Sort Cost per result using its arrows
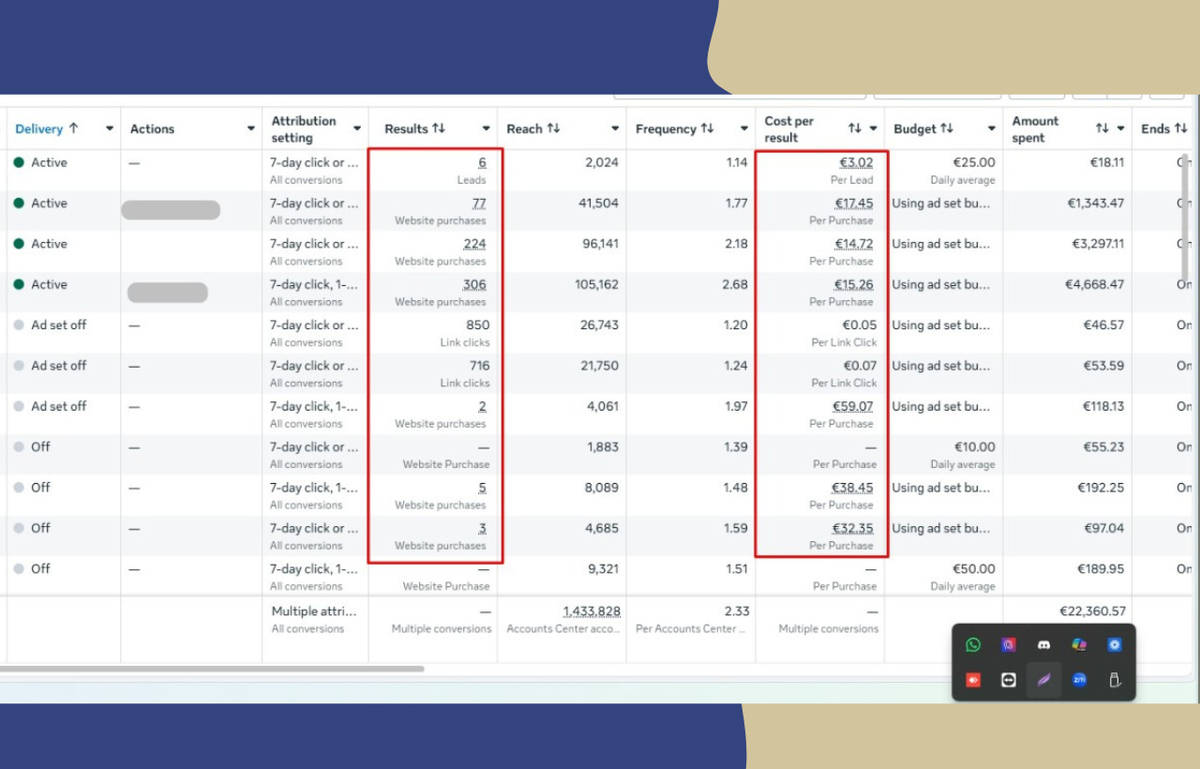 pos(855,129)
